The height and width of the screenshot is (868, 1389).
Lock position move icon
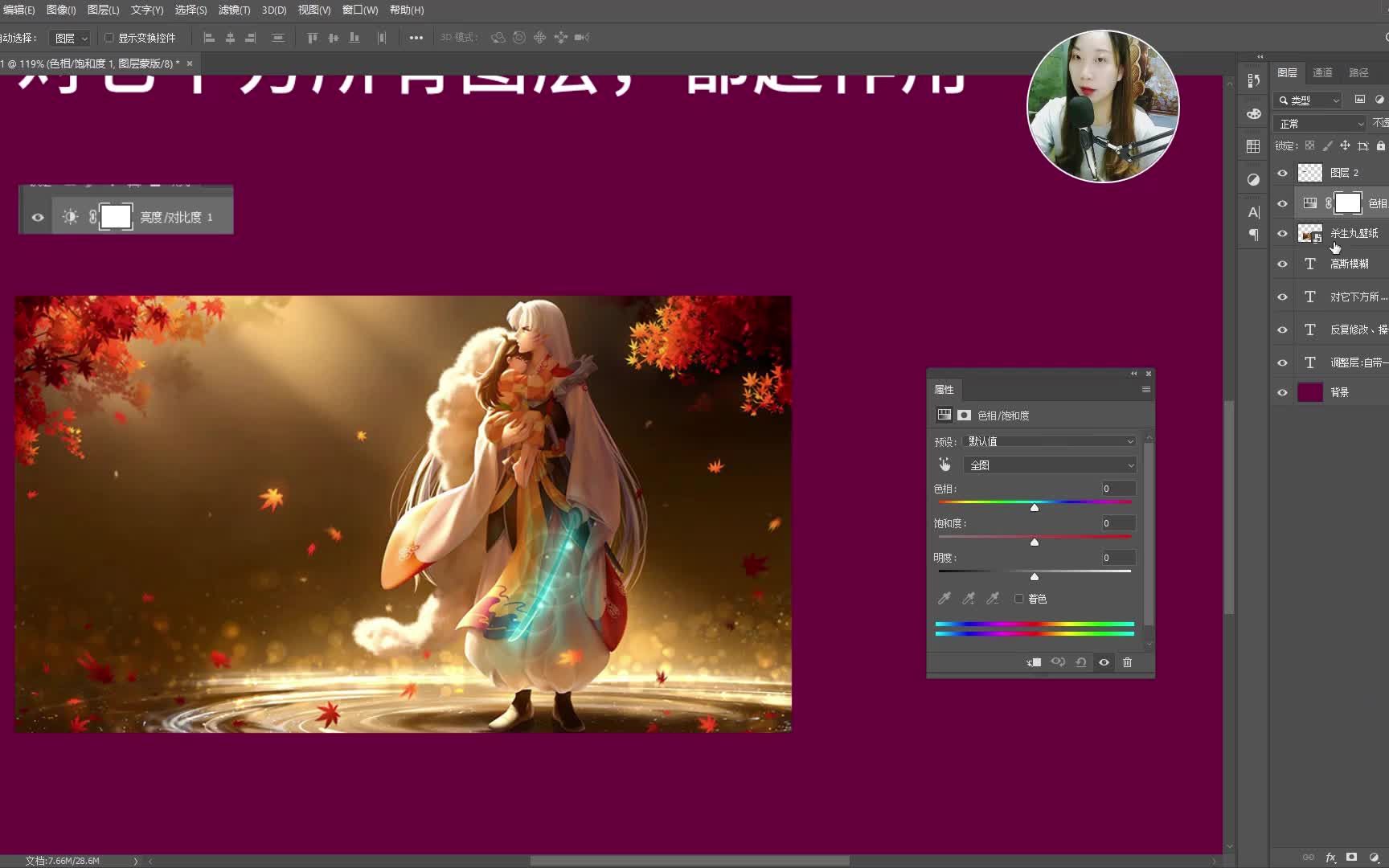pyautogui.click(x=1345, y=145)
